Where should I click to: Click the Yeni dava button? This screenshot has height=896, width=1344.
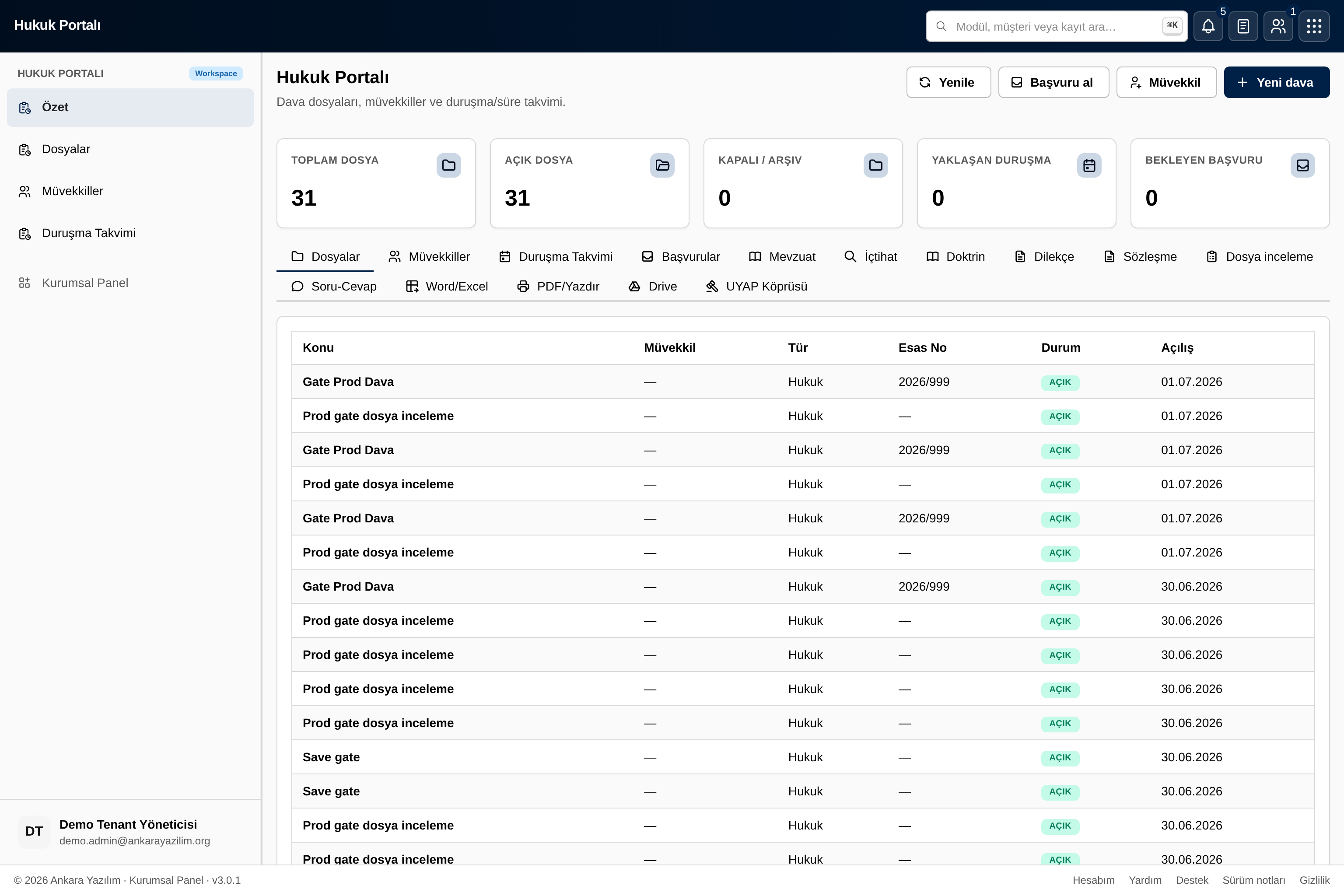click(1277, 82)
